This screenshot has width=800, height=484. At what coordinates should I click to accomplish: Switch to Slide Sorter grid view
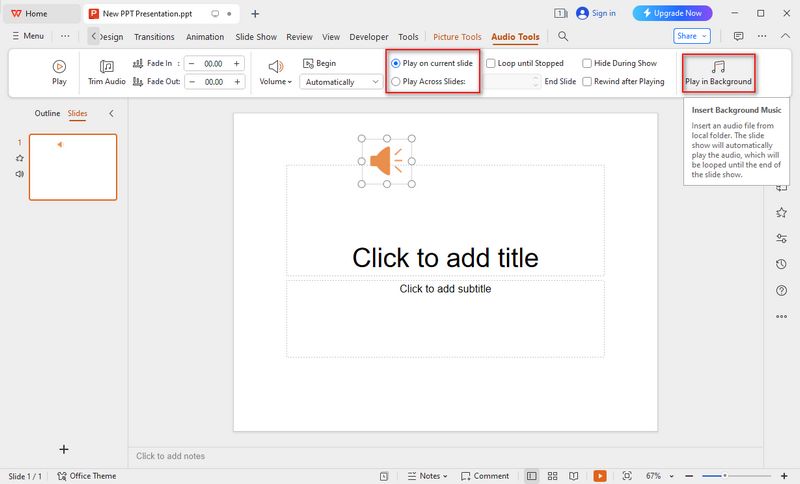[553, 476]
